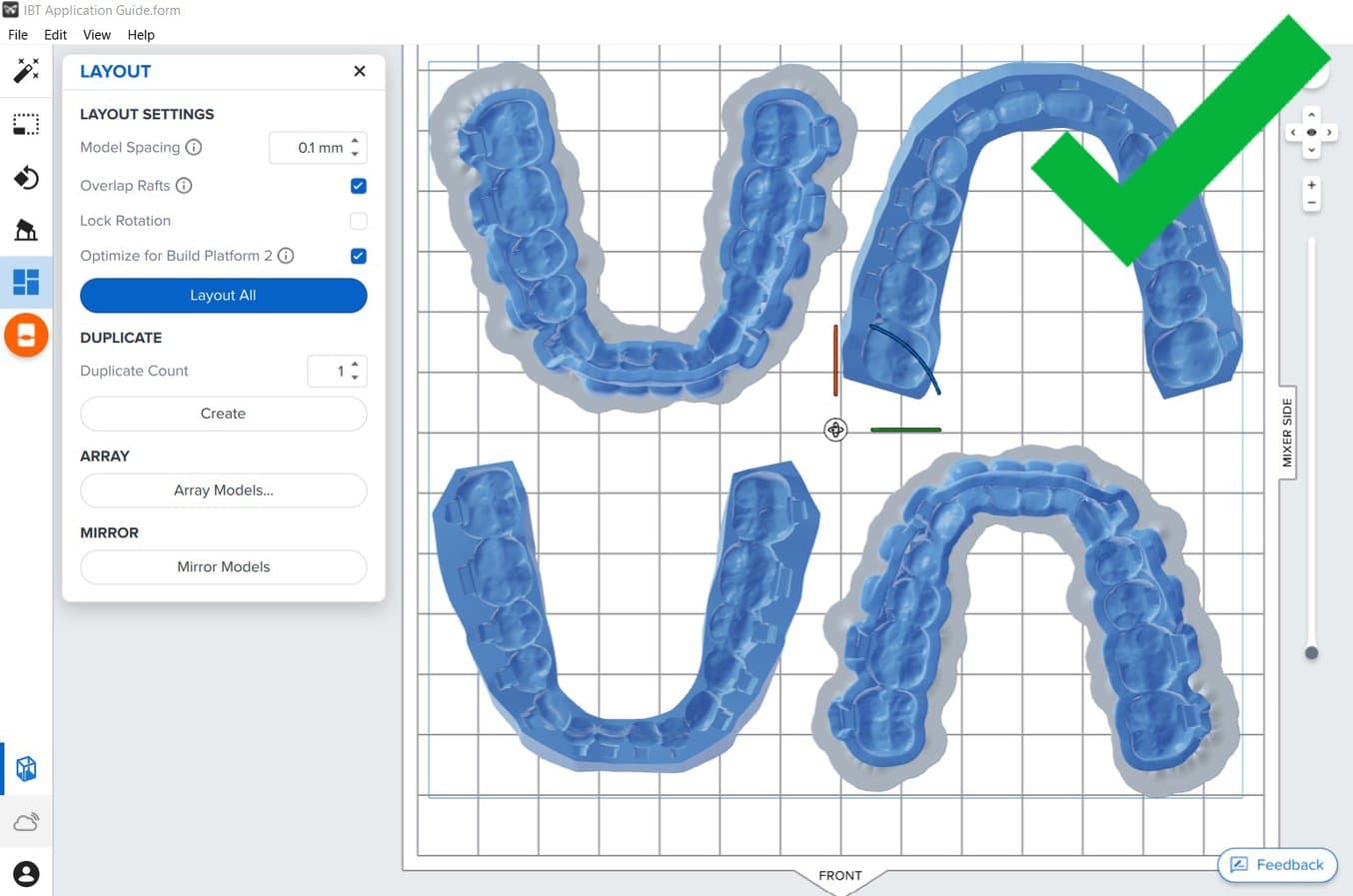This screenshot has height=896, width=1353.
Task: Open Array Models dialog
Action: [x=223, y=490]
